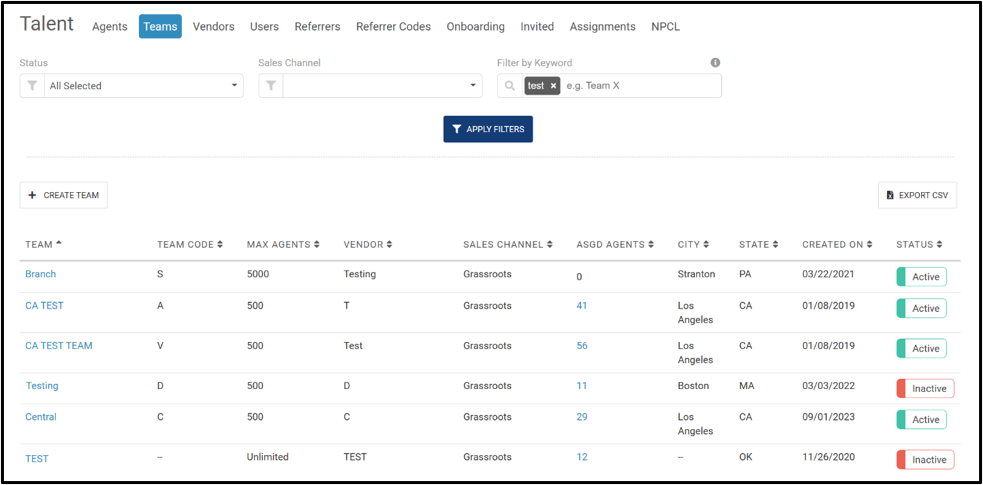Open the CA TEST team link
This screenshot has height=485, width=983.
point(45,306)
